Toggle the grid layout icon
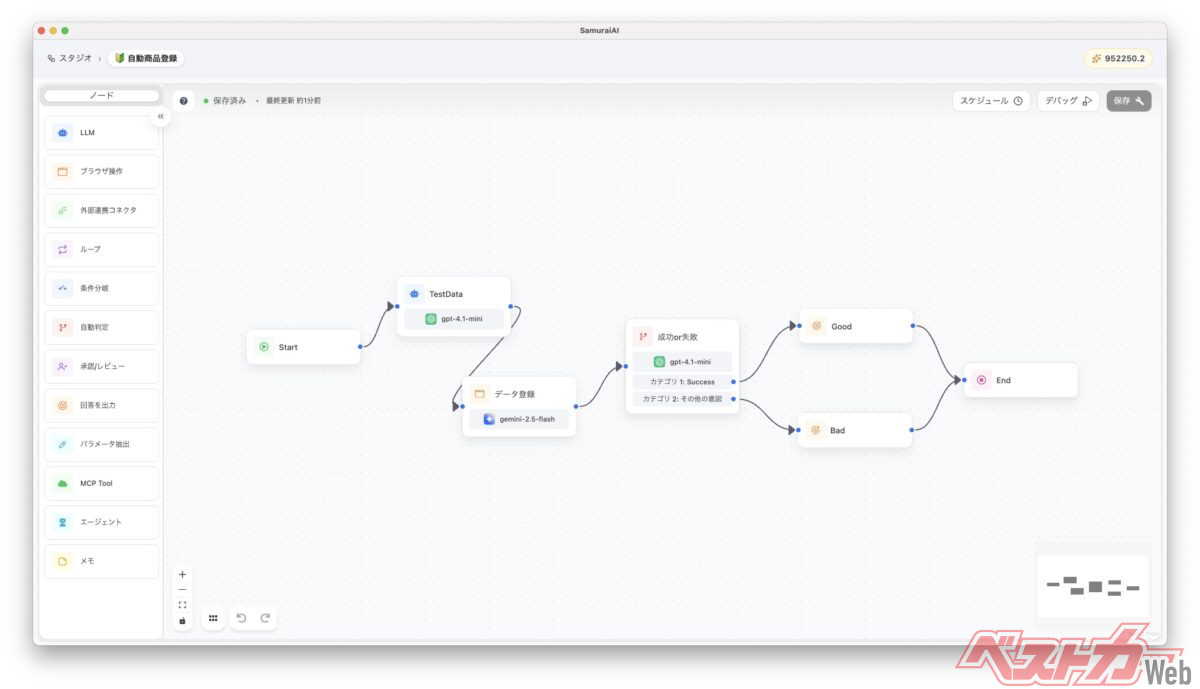Image resolution: width=1200 pixels, height=689 pixels. coord(213,619)
